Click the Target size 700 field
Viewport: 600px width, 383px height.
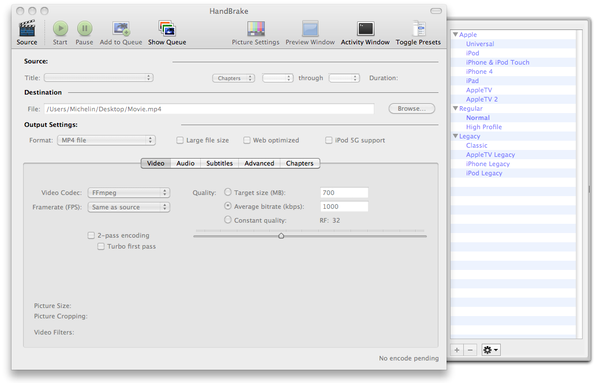[344, 192]
